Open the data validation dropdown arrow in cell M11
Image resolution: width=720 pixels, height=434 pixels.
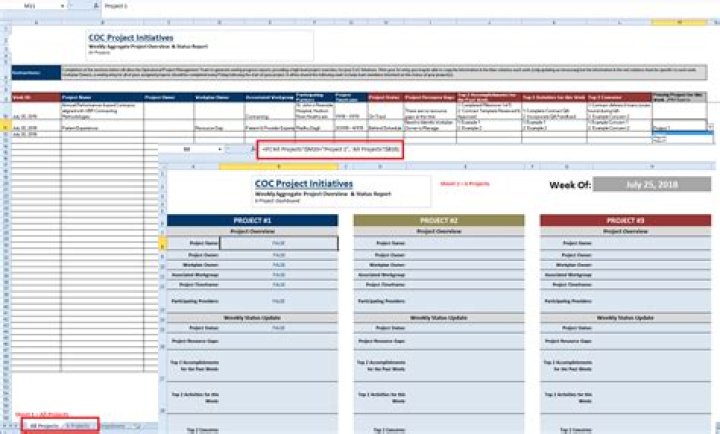click(x=710, y=127)
